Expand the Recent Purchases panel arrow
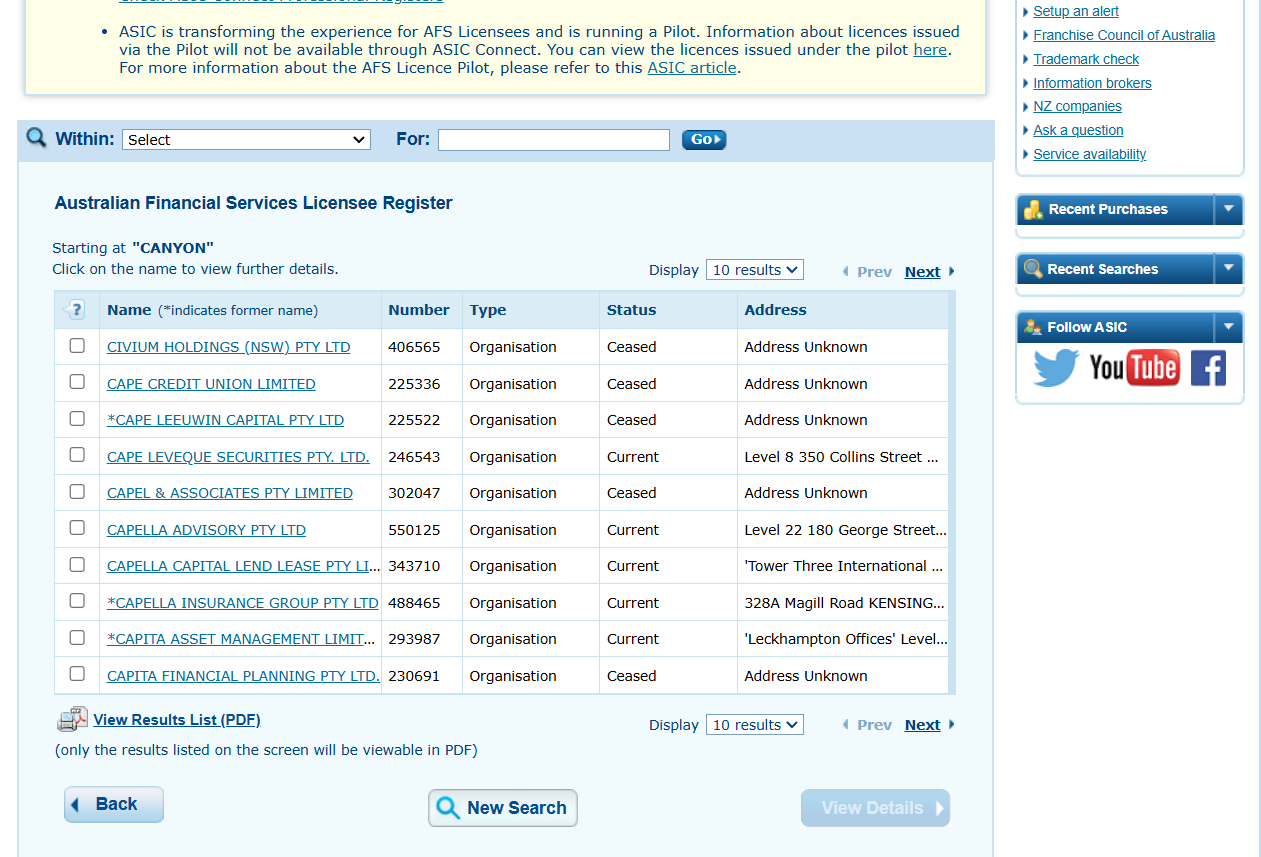Screen dimensions: 1261x857 [1229, 210]
